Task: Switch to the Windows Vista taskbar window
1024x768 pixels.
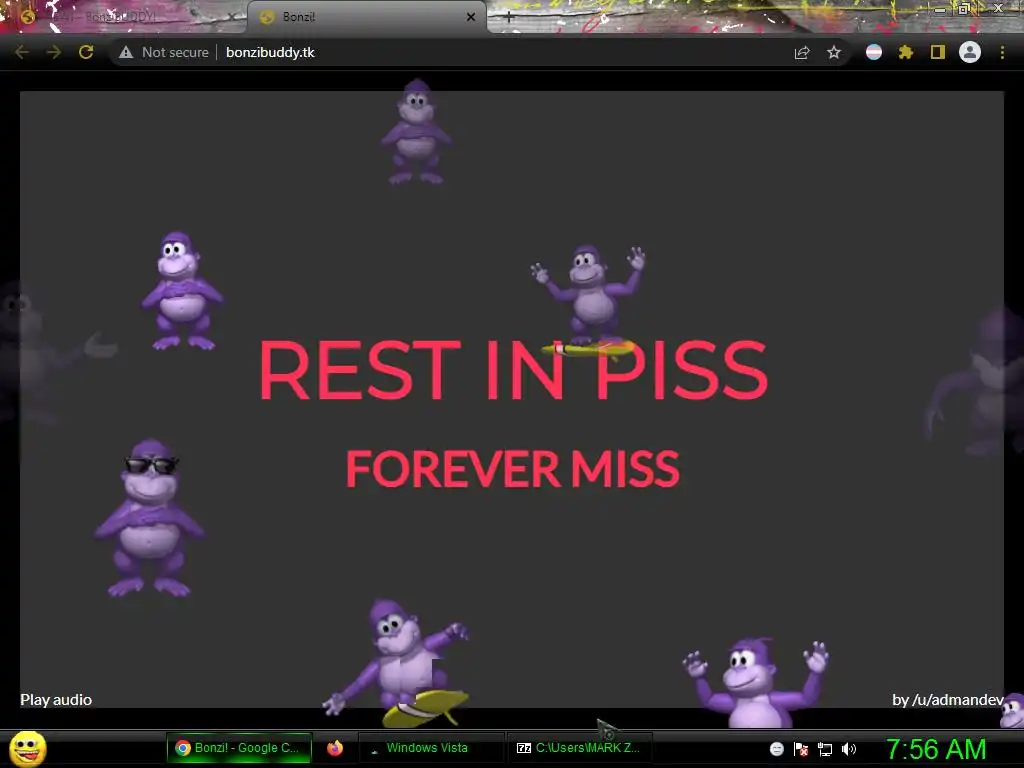Action: [x=431, y=748]
